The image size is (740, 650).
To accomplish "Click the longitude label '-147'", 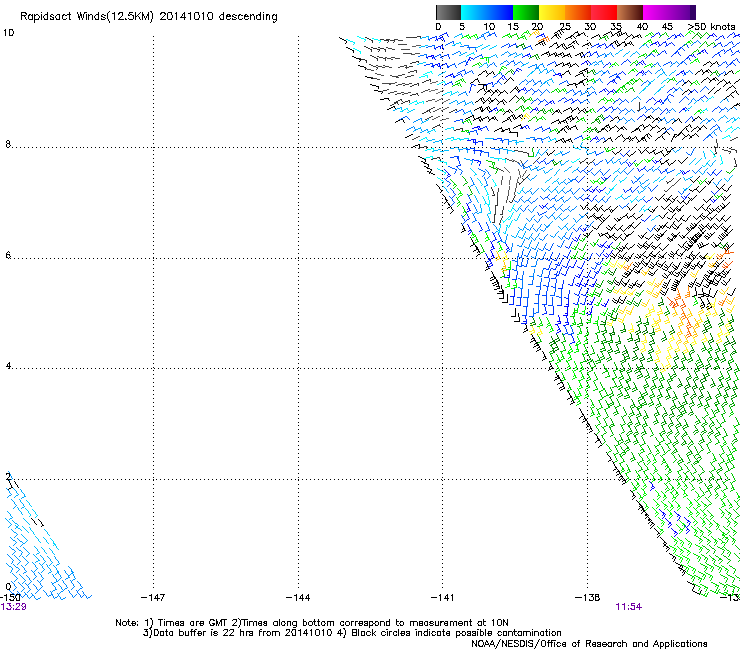I will [x=153, y=598].
